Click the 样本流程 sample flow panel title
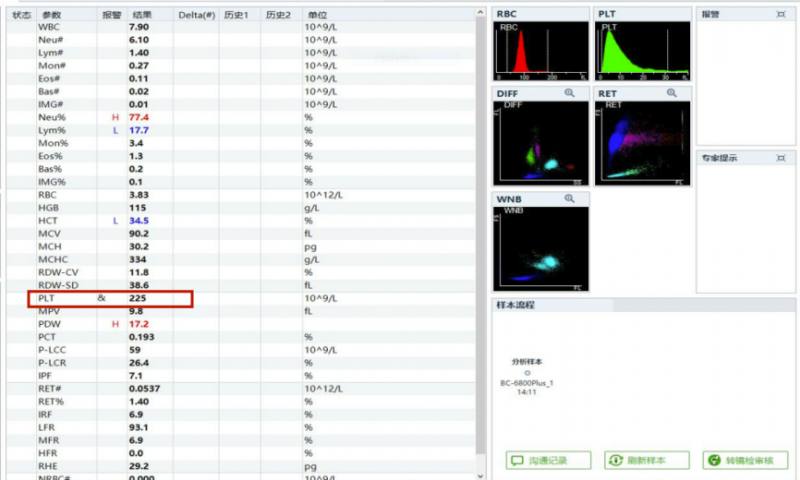 [x=515, y=305]
